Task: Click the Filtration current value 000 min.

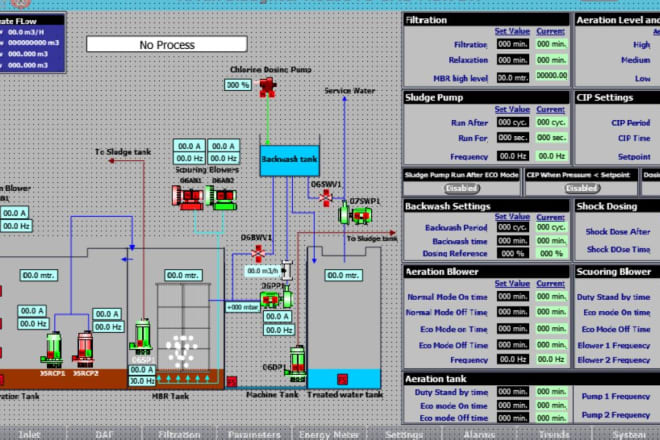Action: (552, 44)
